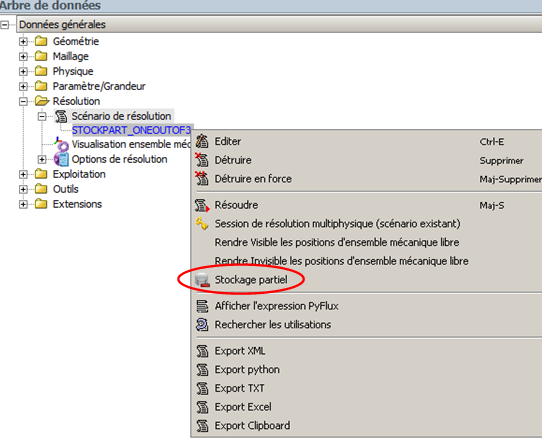Select the Exploitation folder item
Screen dimensions: 542x438
[x=79, y=174]
